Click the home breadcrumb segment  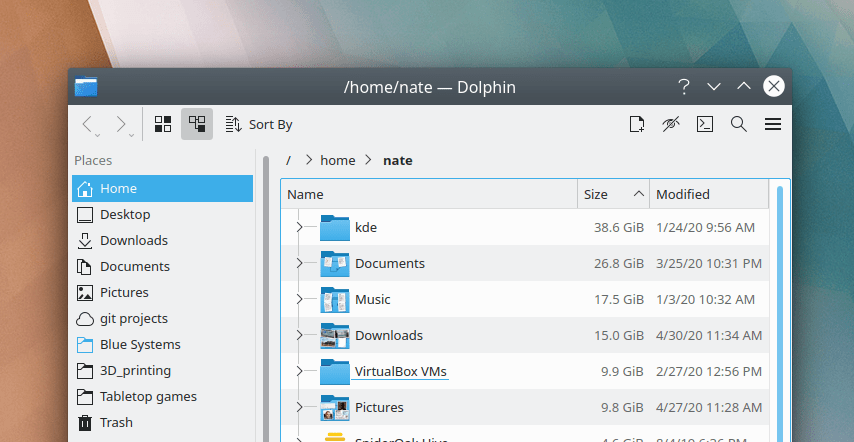tap(337, 160)
